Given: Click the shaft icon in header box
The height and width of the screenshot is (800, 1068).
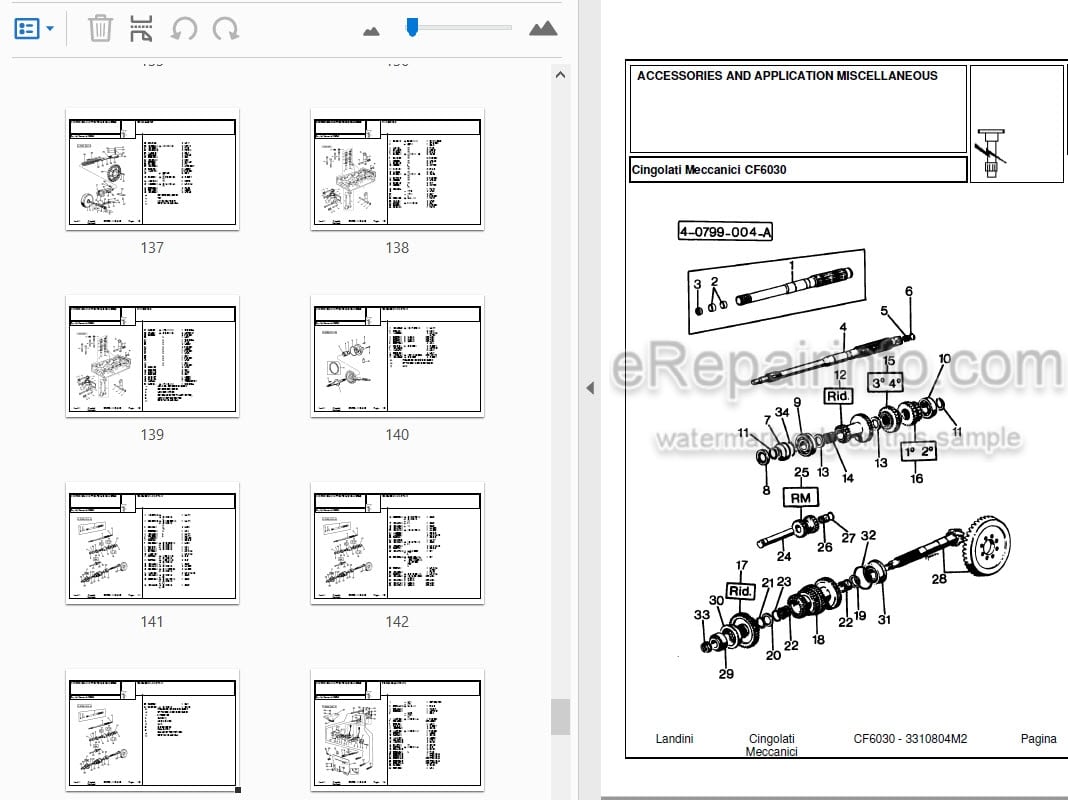Looking at the screenshot, I should coord(992,153).
